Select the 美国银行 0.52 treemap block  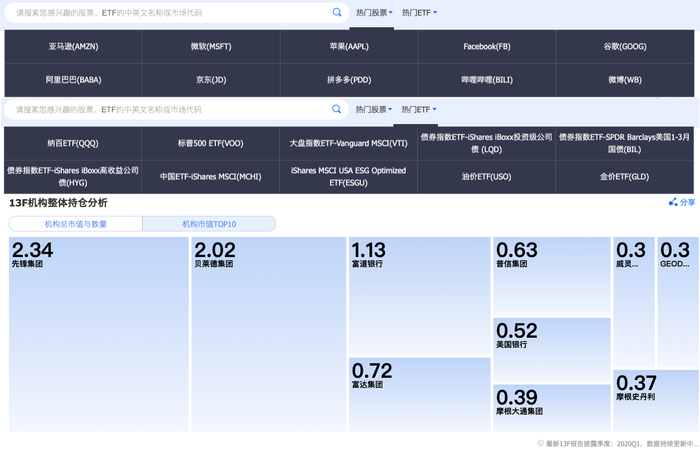click(552, 350)
